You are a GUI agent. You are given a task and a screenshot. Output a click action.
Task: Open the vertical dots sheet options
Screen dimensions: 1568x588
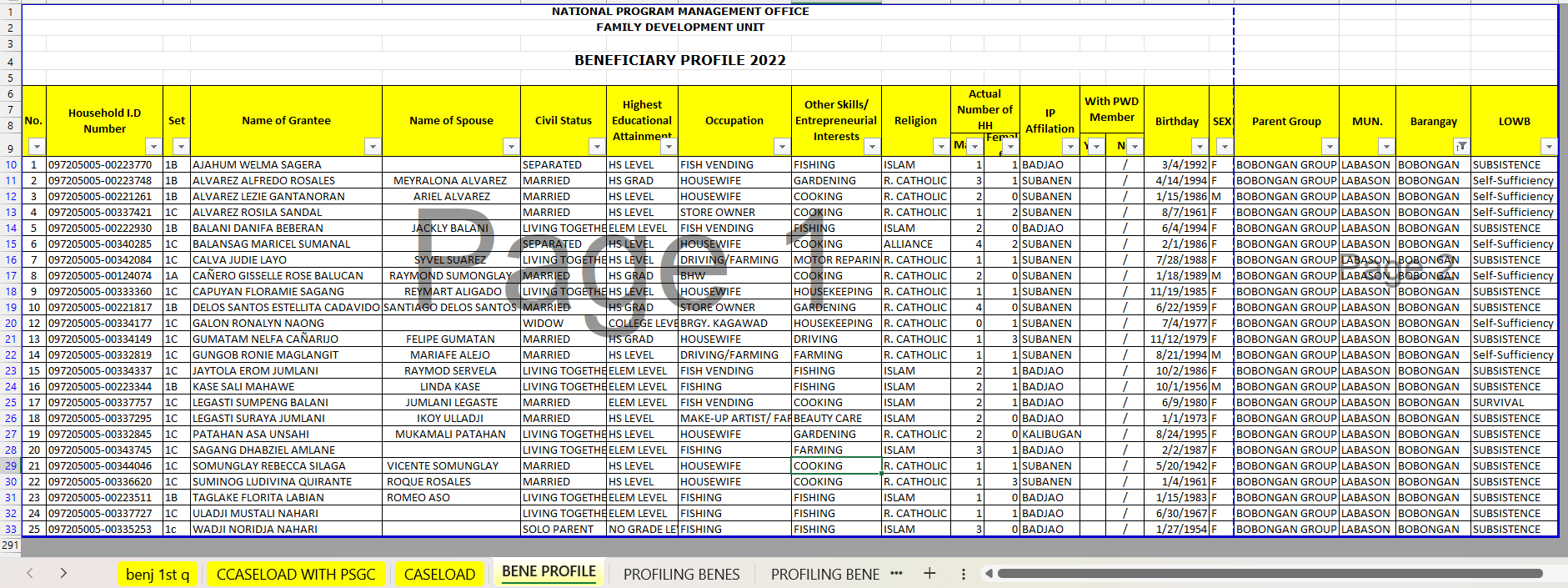(963, 574)
